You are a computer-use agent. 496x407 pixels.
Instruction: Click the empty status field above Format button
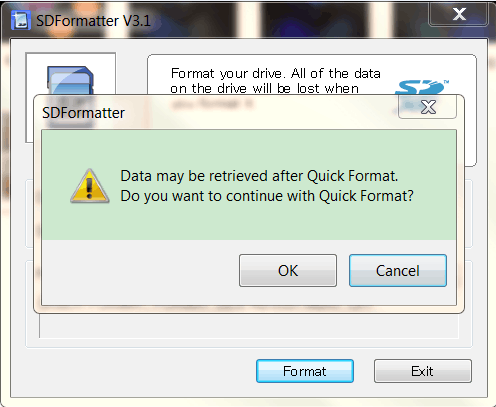pyautogui.click(x=249, y=326)
